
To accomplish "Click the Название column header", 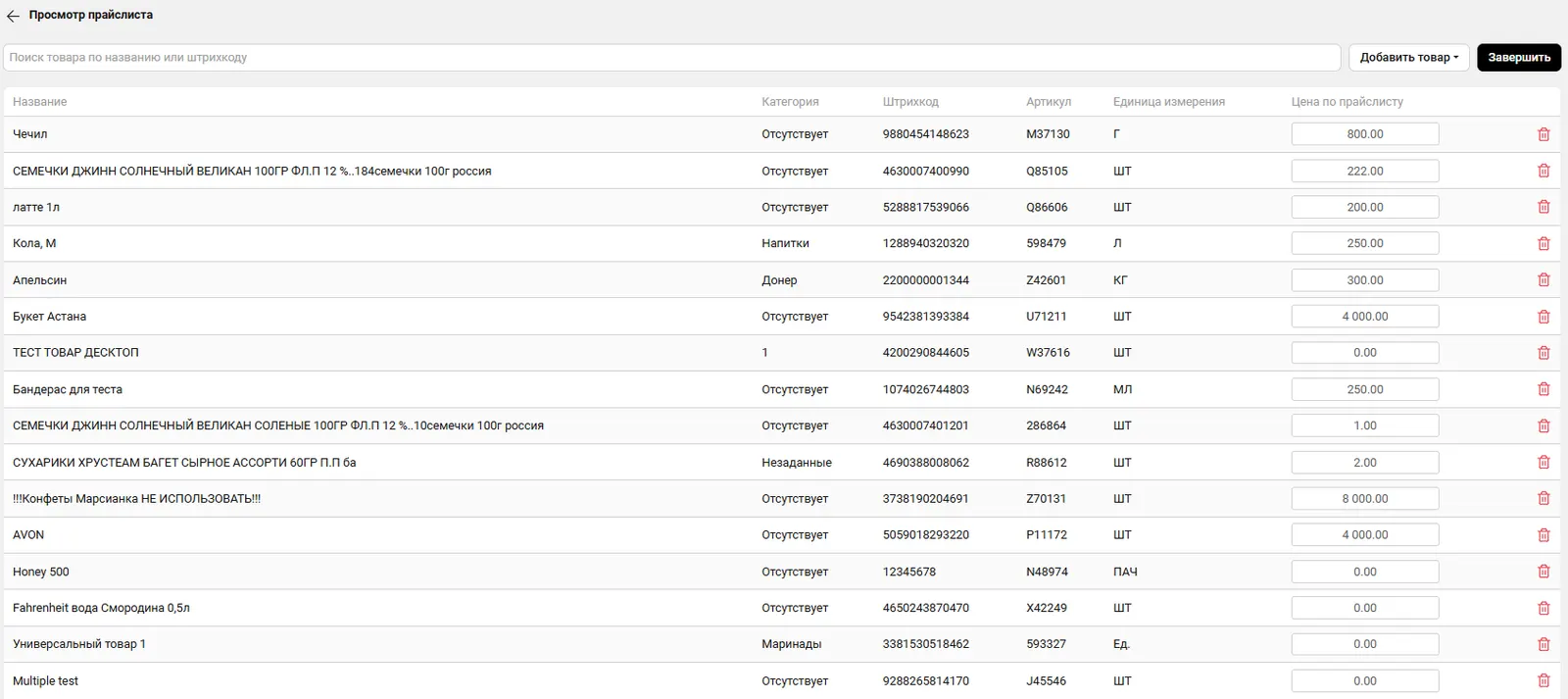I will point(40,102).
